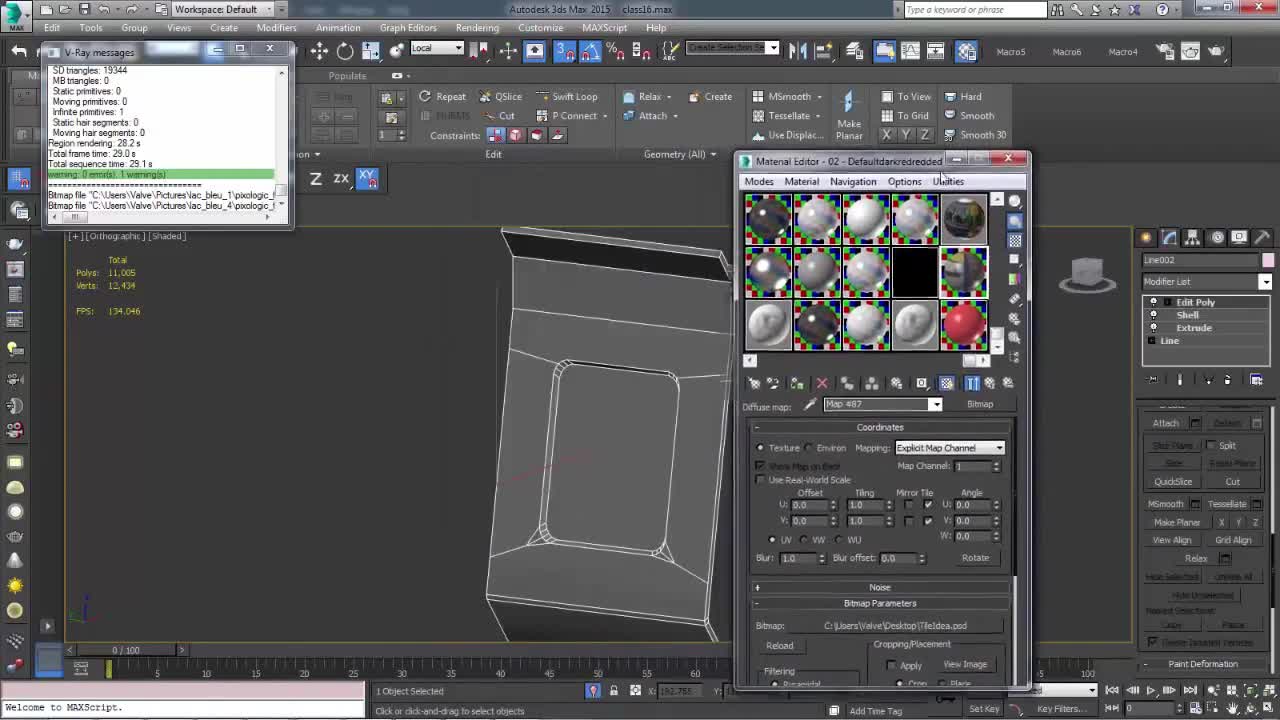Toggle Show Shaded Material in Viewport

947,383
